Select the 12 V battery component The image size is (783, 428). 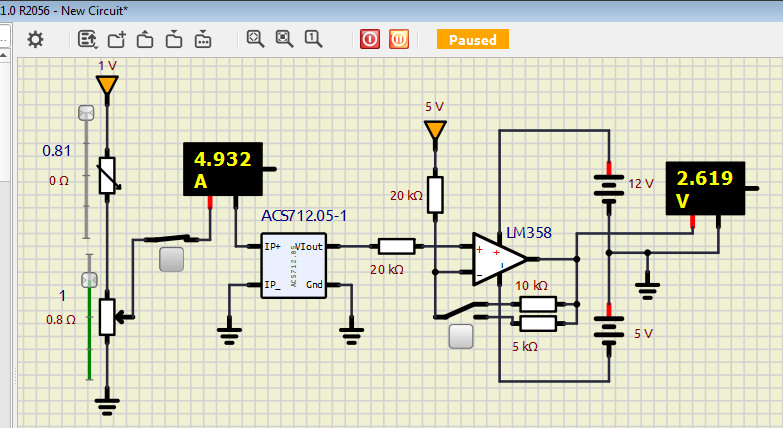pyautogui.click(x=607, y=187)
